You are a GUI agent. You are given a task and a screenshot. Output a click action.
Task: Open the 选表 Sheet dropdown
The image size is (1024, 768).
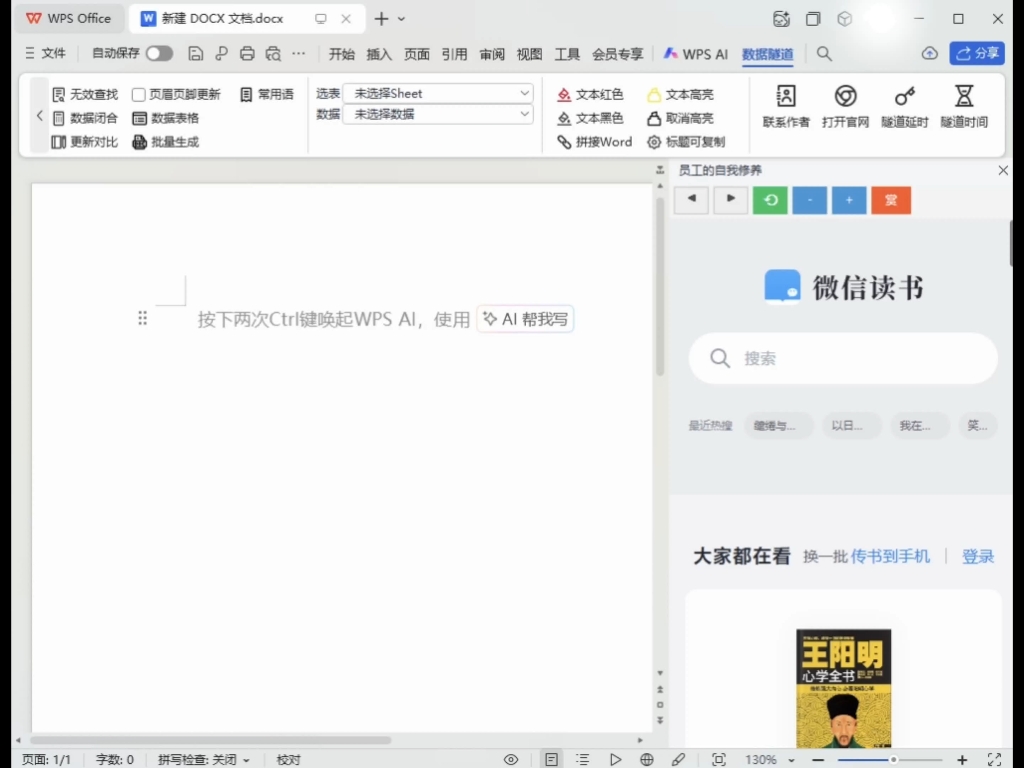tap(438, 93)
